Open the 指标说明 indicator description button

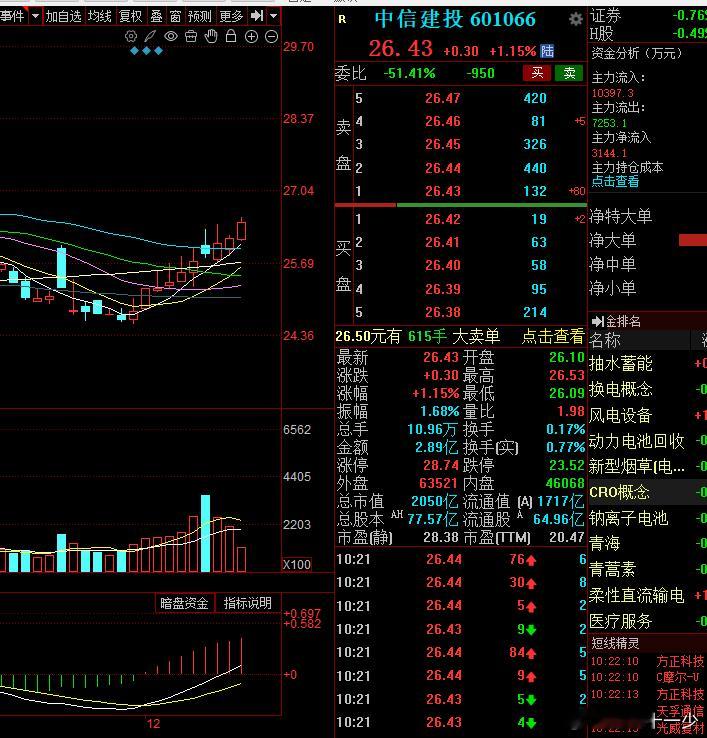(248, 603)
